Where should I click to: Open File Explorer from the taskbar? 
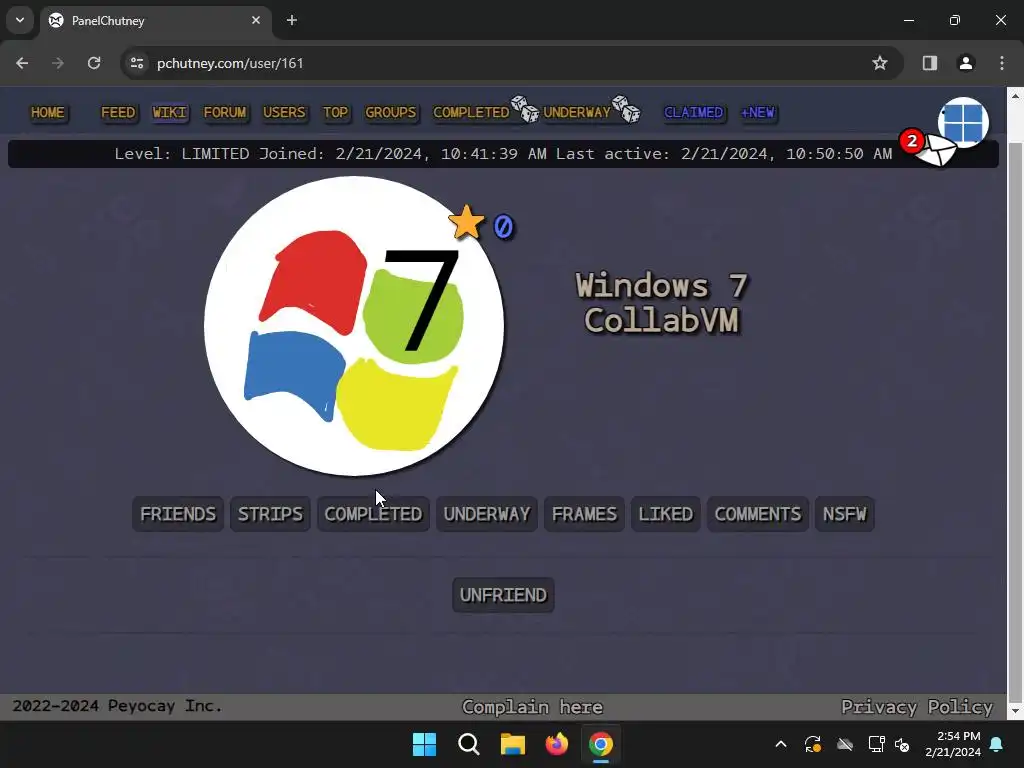[x=513, y=744]
